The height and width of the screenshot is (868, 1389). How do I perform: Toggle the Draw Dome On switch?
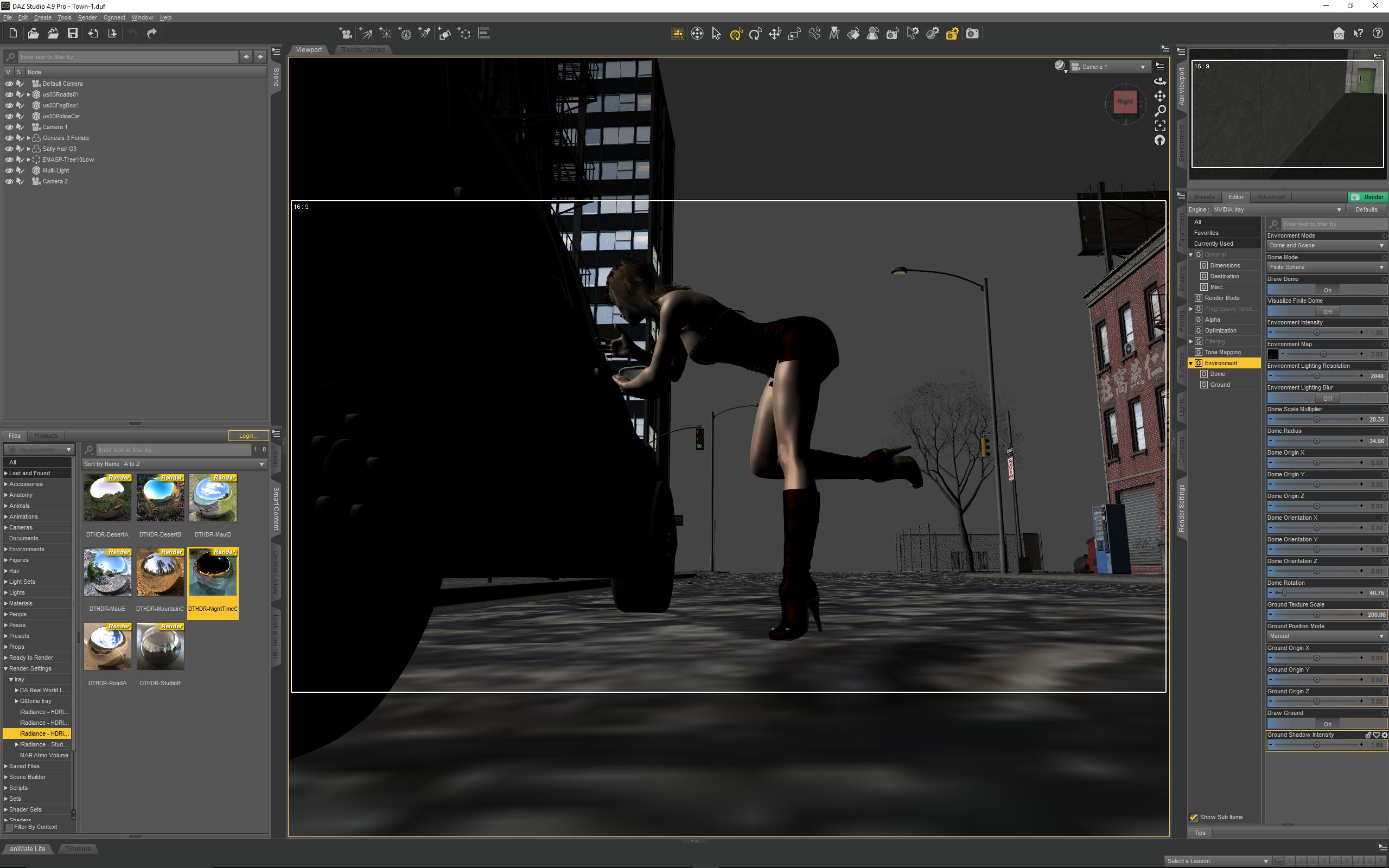(1327, 290)
